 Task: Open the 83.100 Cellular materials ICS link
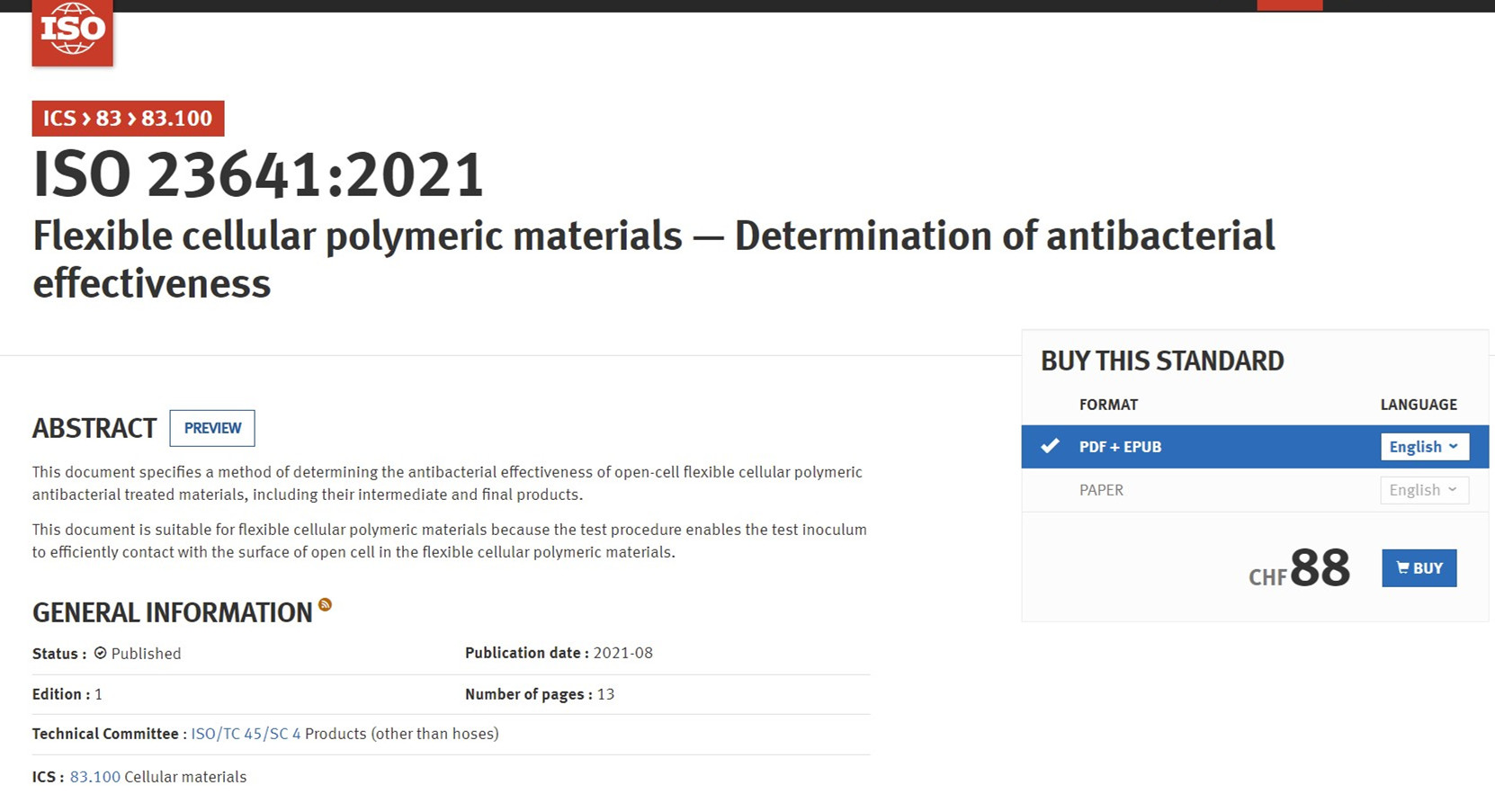(x=94, y=777)
